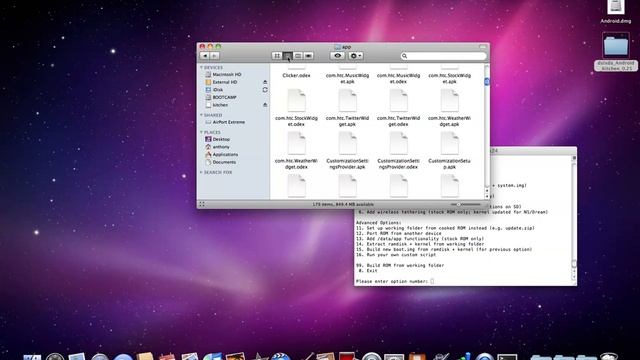Open Documents in the sidebar

pos(221,162)
